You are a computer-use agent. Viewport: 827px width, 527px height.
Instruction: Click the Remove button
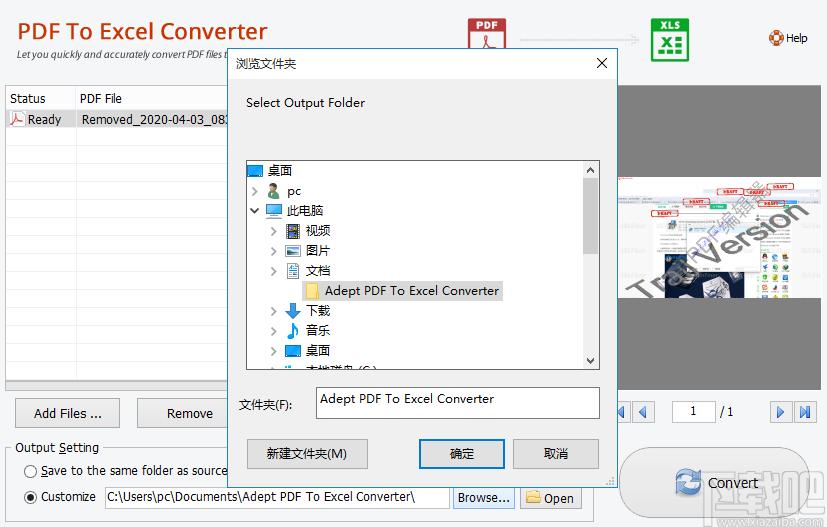(x=182, y=413)
